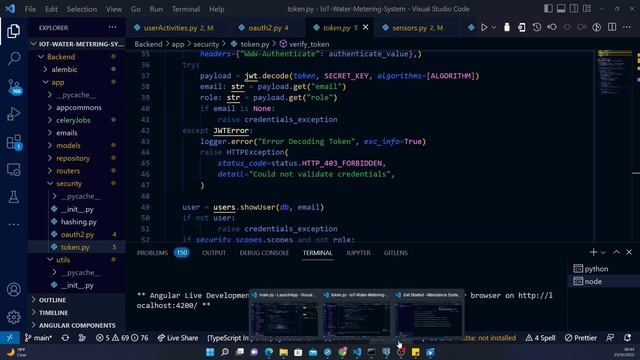Open more editor actions ellipsis
Image resolution: width=640 pixels, height=360 pixels.
[x=627, y=27]
